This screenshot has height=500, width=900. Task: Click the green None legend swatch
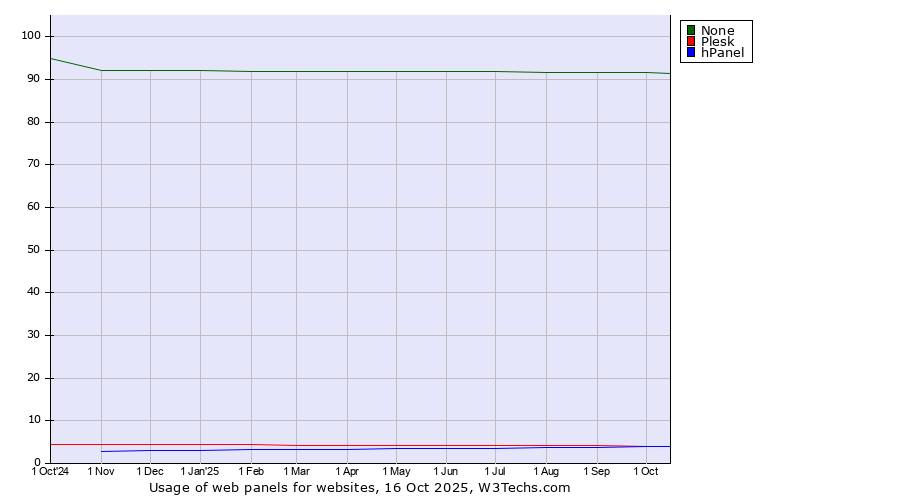[691, 30]
